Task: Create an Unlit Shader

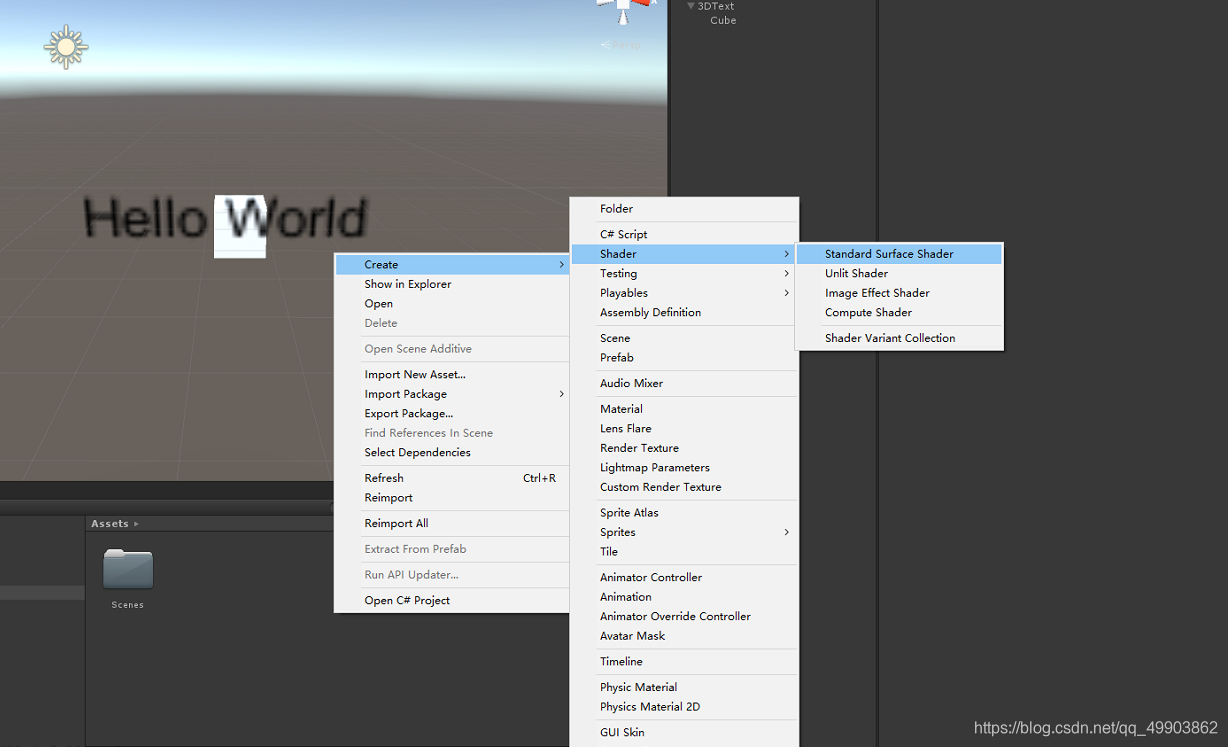Action: click(856, 273)
